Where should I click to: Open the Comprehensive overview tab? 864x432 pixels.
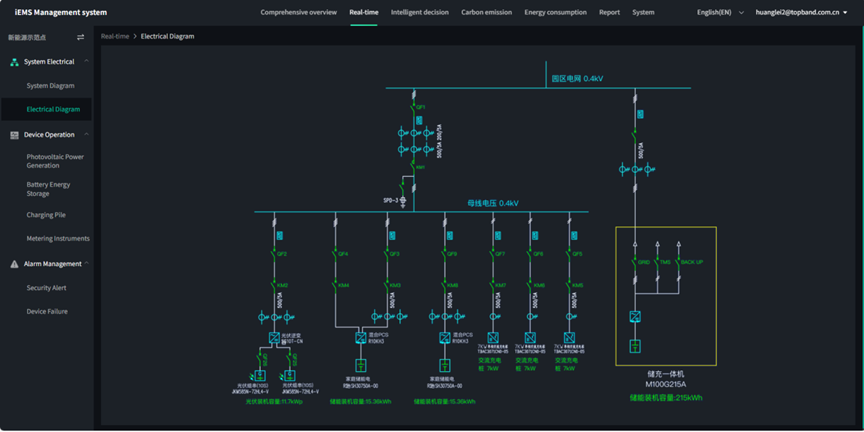click(298, 13)
